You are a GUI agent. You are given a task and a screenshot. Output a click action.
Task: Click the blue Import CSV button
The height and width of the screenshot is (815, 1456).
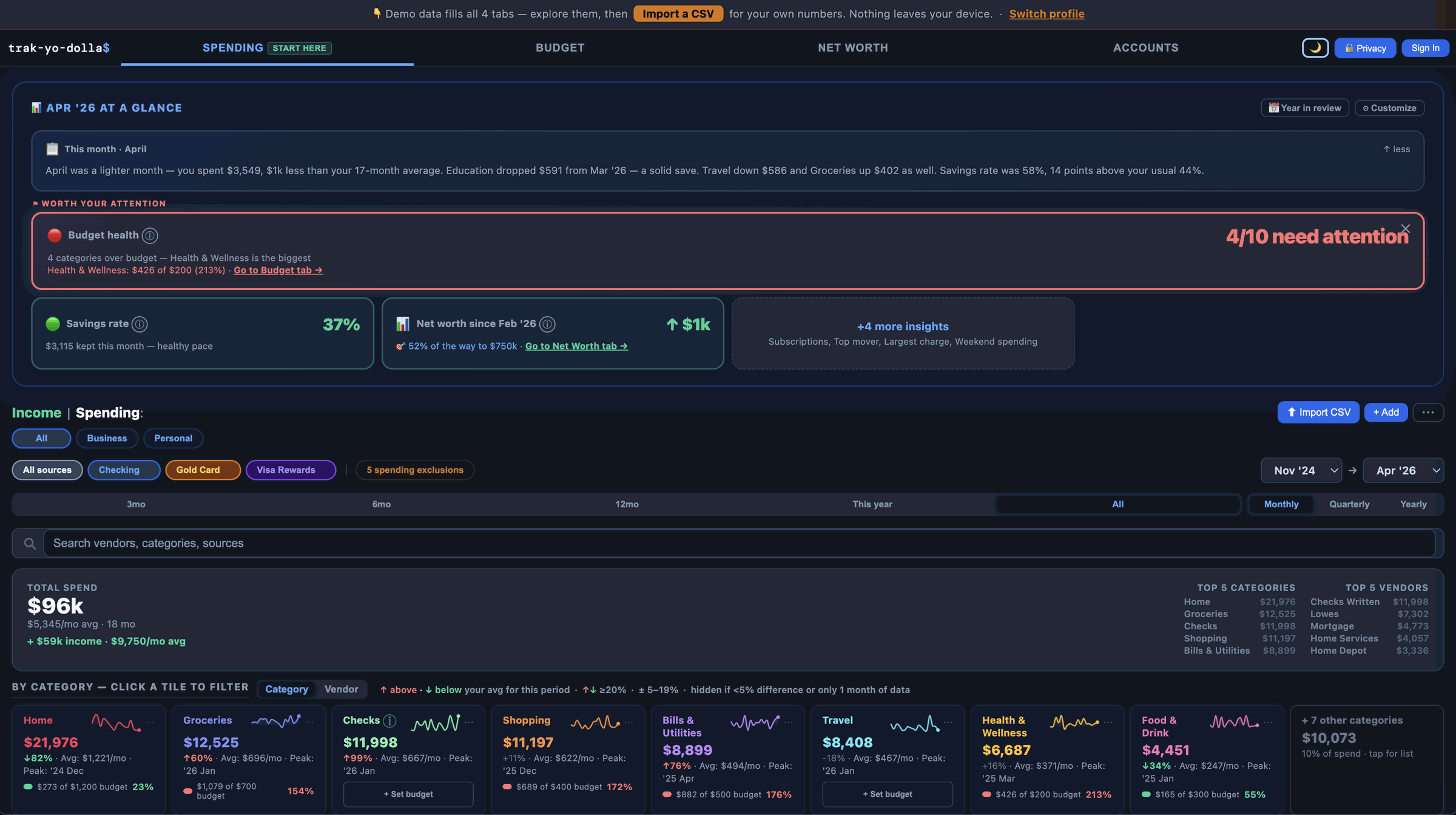(1318, 412)
